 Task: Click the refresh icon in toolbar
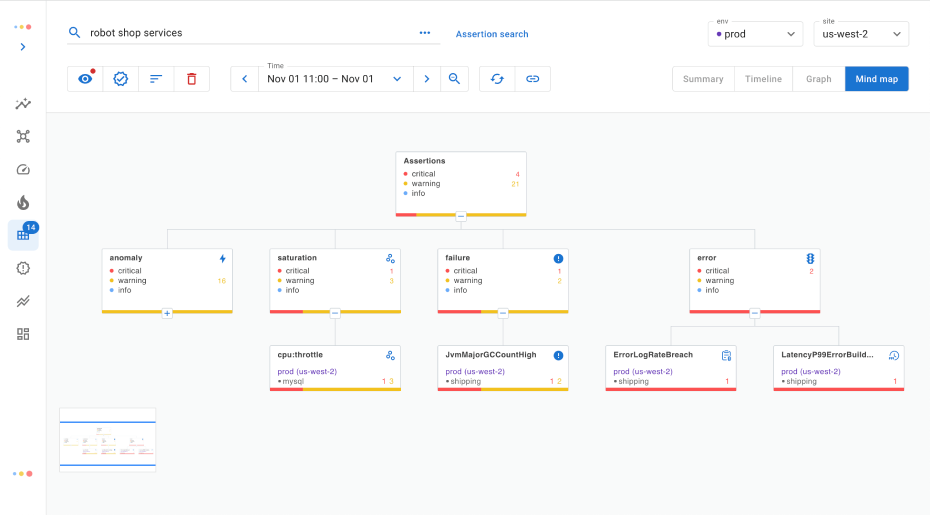click(x=497, y=79)
